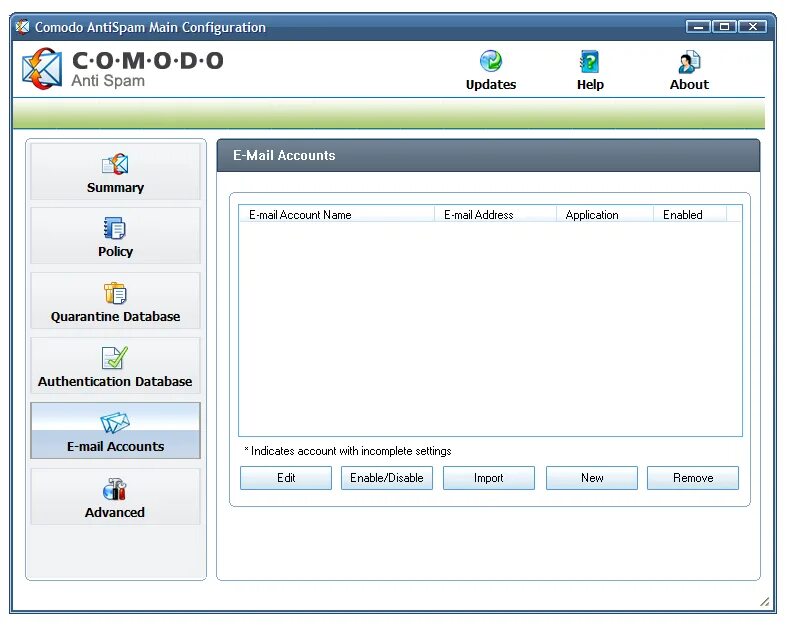Click the E-Mail Accounts panel heading
The image size is (794, 634).
(284, 155)
